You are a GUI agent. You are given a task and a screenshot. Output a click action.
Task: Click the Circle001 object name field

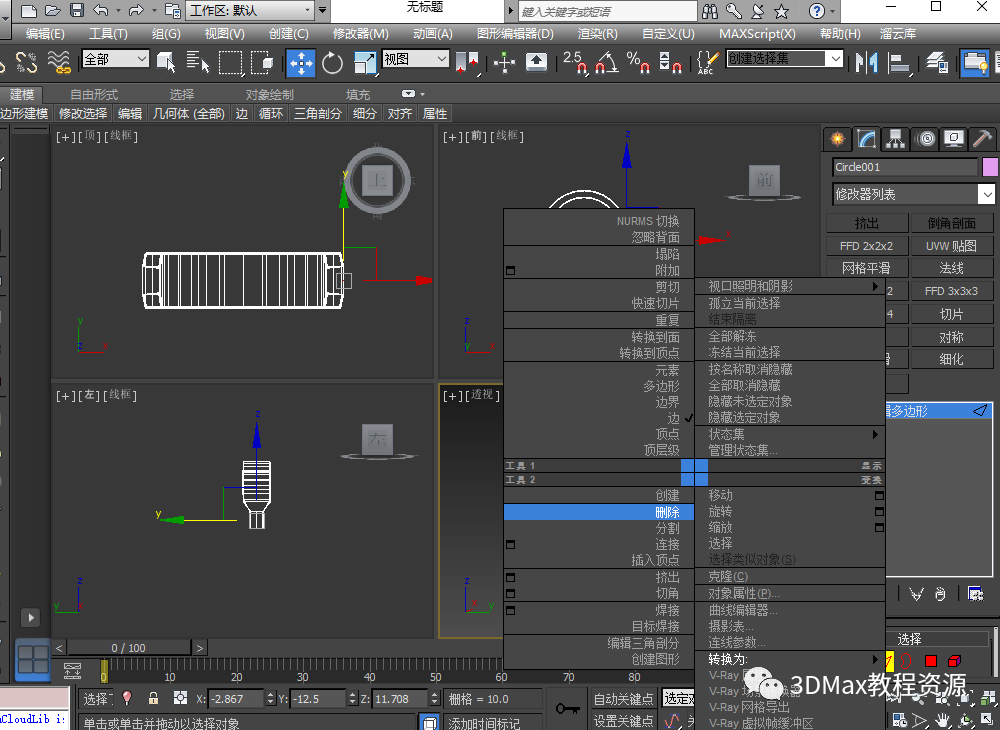pyautogui.click(x=904, y=167)
